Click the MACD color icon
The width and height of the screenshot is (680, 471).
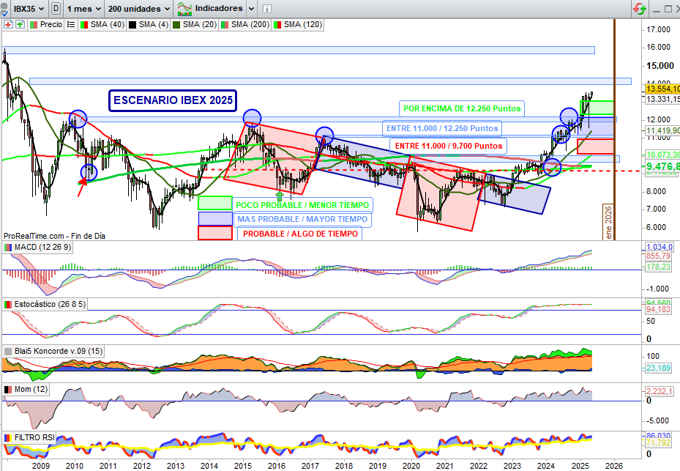(8, 247)
